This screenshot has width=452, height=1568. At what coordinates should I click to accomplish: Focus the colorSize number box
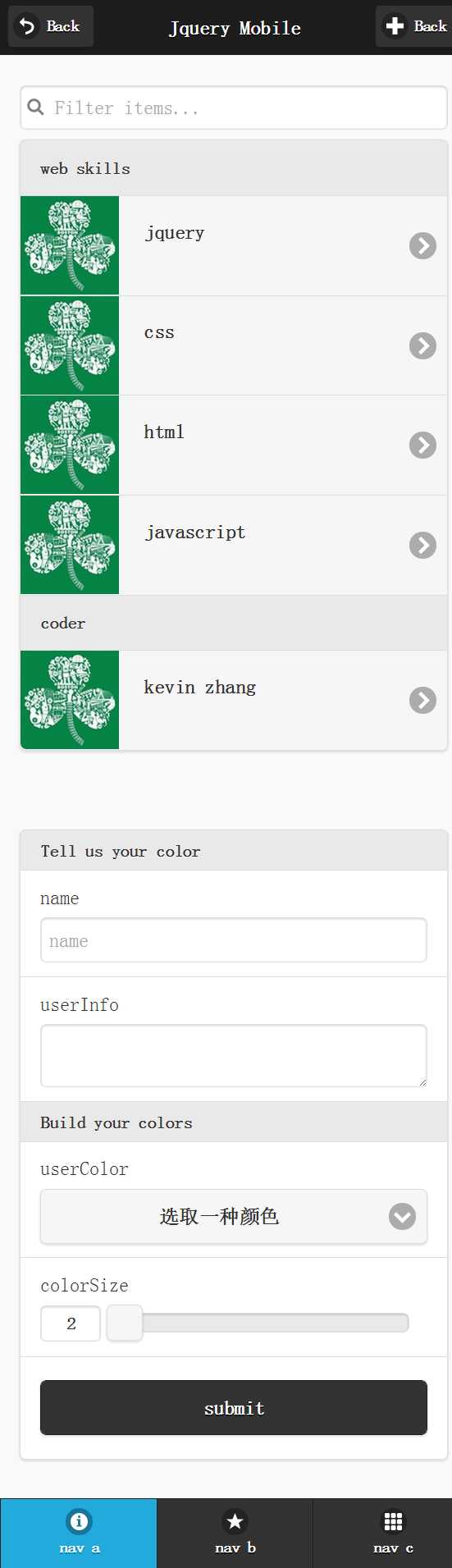click(x=71, y=1323)
